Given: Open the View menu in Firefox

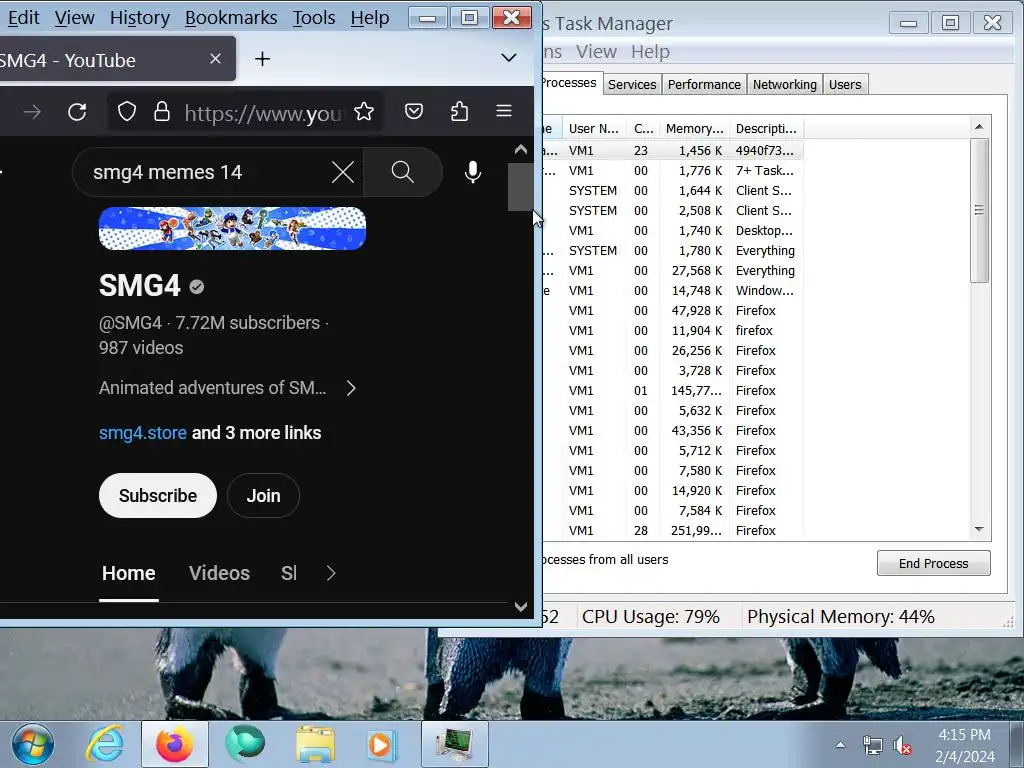Looking at the screenshot, I should click(74, 18).
